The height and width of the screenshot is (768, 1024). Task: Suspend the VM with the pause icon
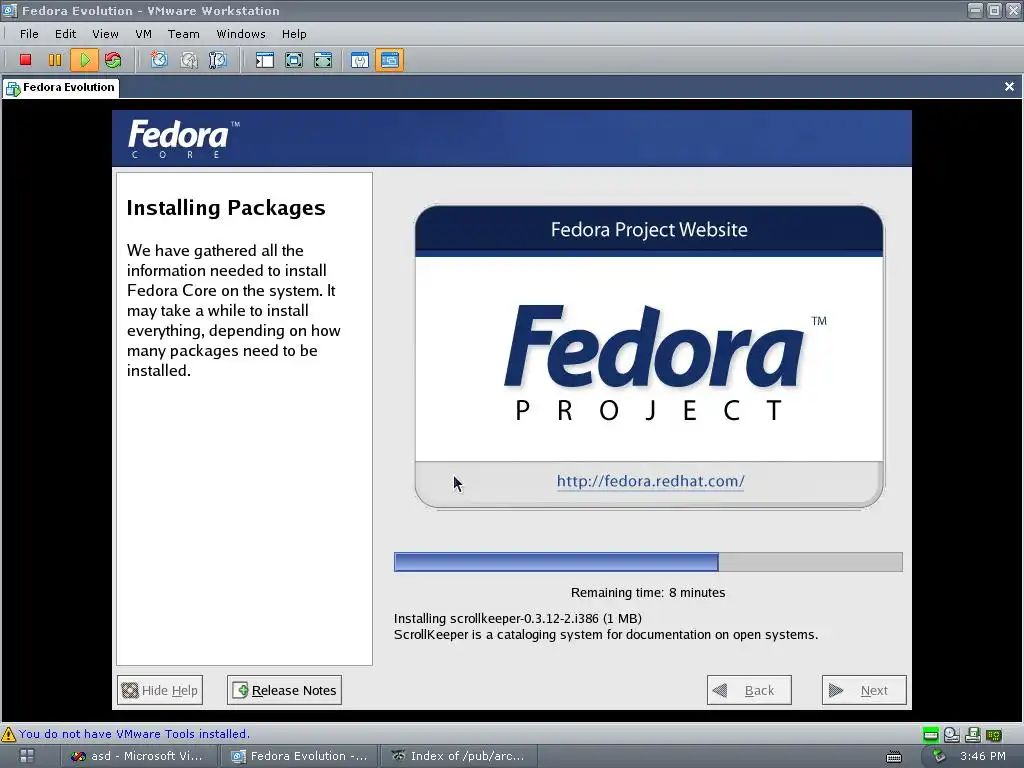(x=55, y=60)
